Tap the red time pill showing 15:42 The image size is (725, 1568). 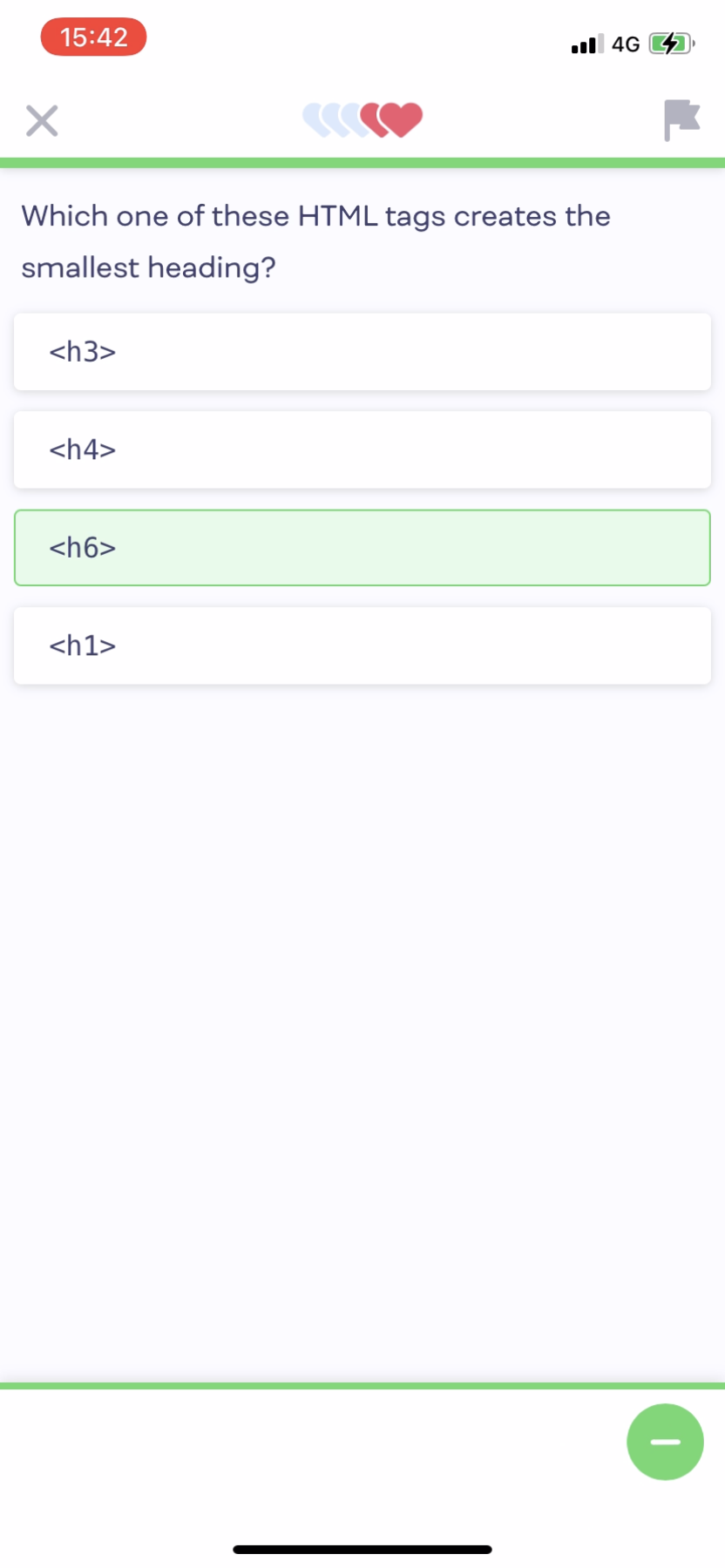tap(93, 37)
